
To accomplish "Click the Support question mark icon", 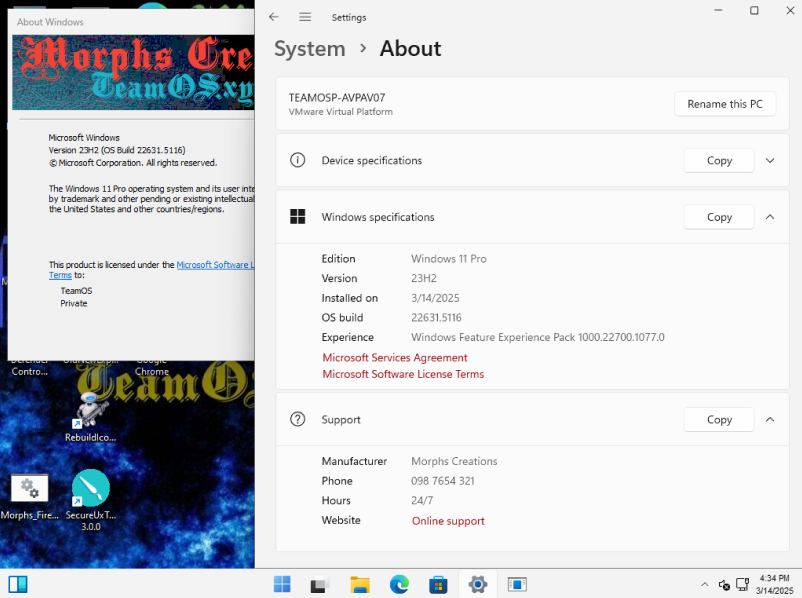I will coord(298,419).
